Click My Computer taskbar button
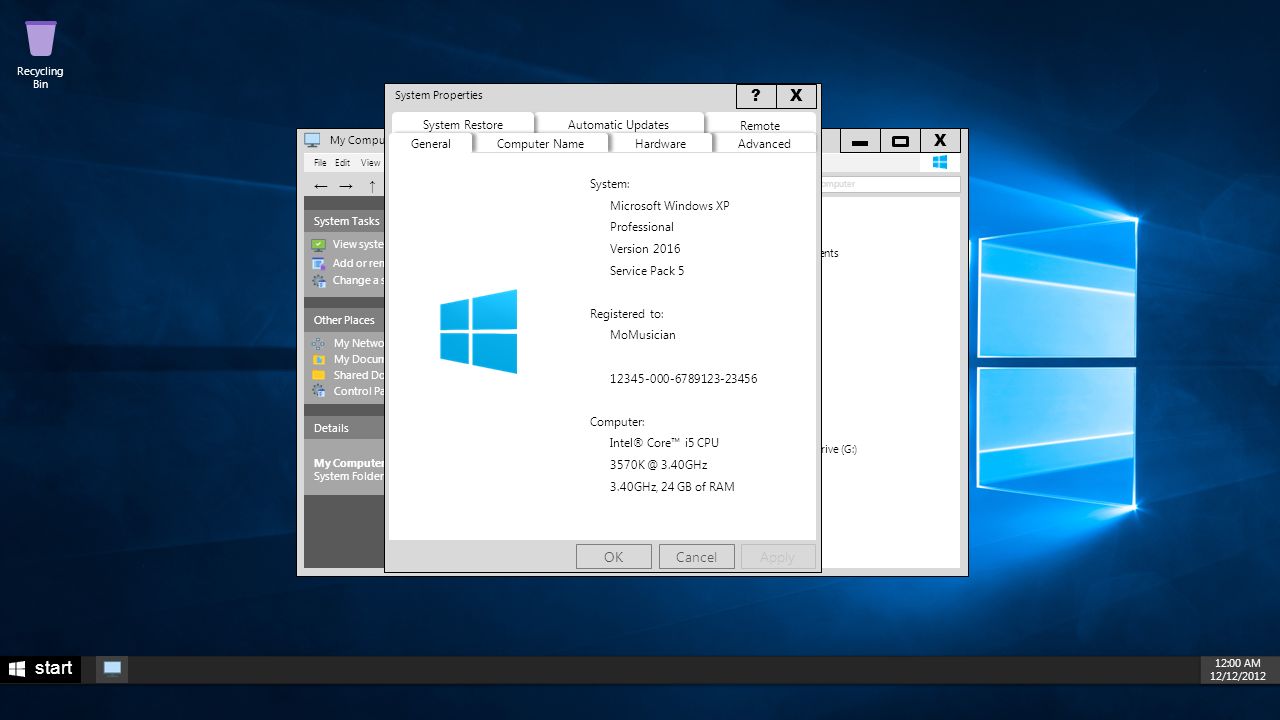This screenshot has height=720, width=1280. [112, 668]
